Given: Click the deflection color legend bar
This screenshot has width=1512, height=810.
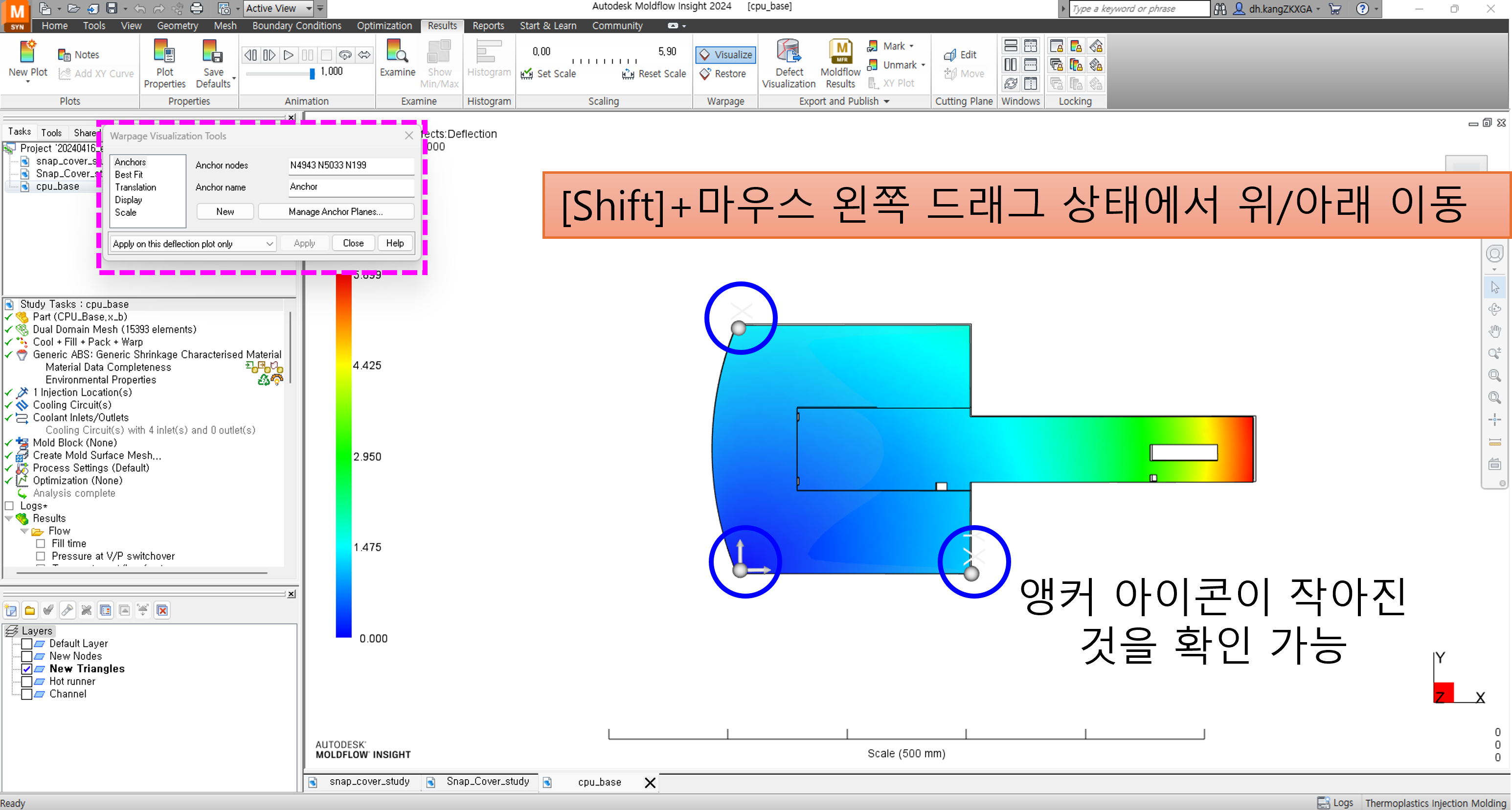Looking at the screenshot, I should point(343,456).
